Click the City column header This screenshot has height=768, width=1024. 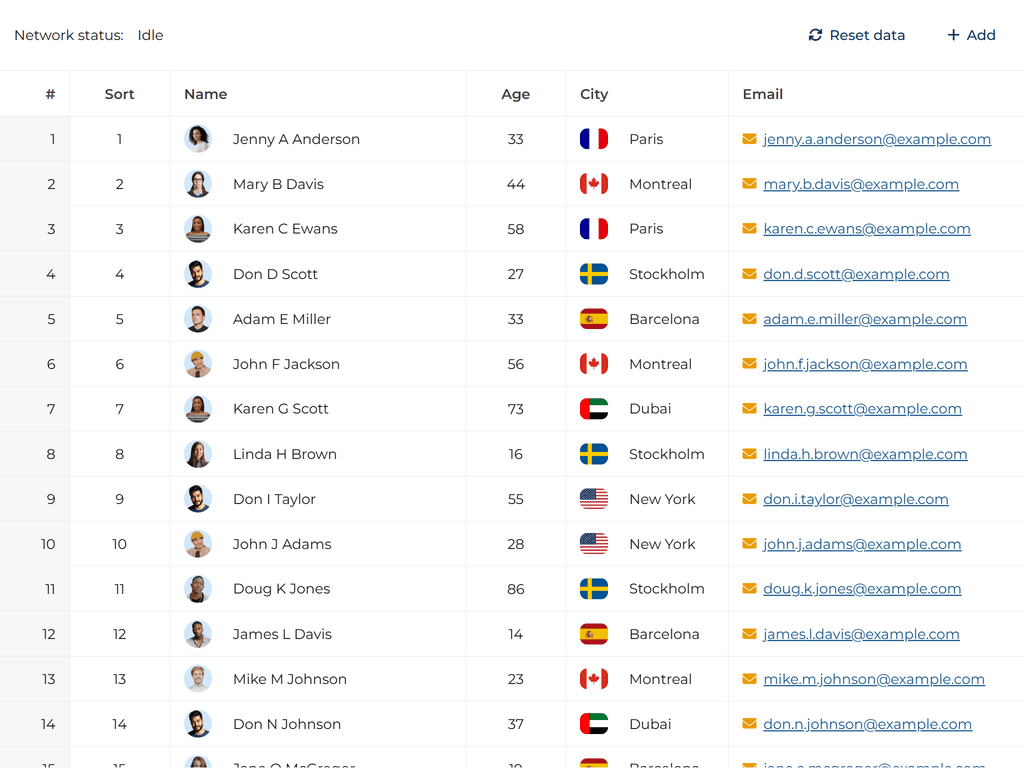point(594,94)
